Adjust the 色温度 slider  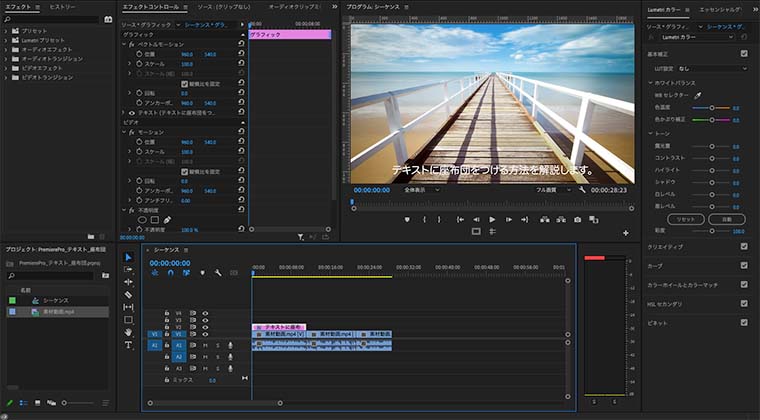[712, 108]
